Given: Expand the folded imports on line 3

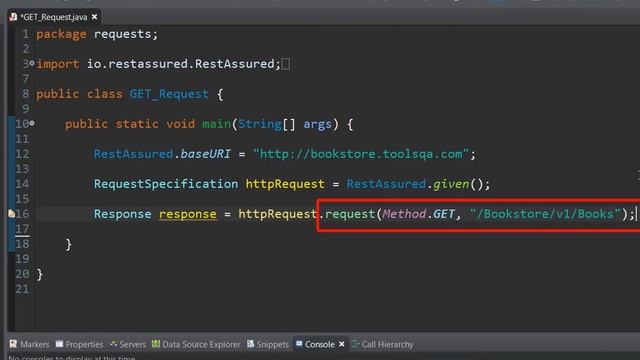Looking at the screenshot, I should 32,63.
